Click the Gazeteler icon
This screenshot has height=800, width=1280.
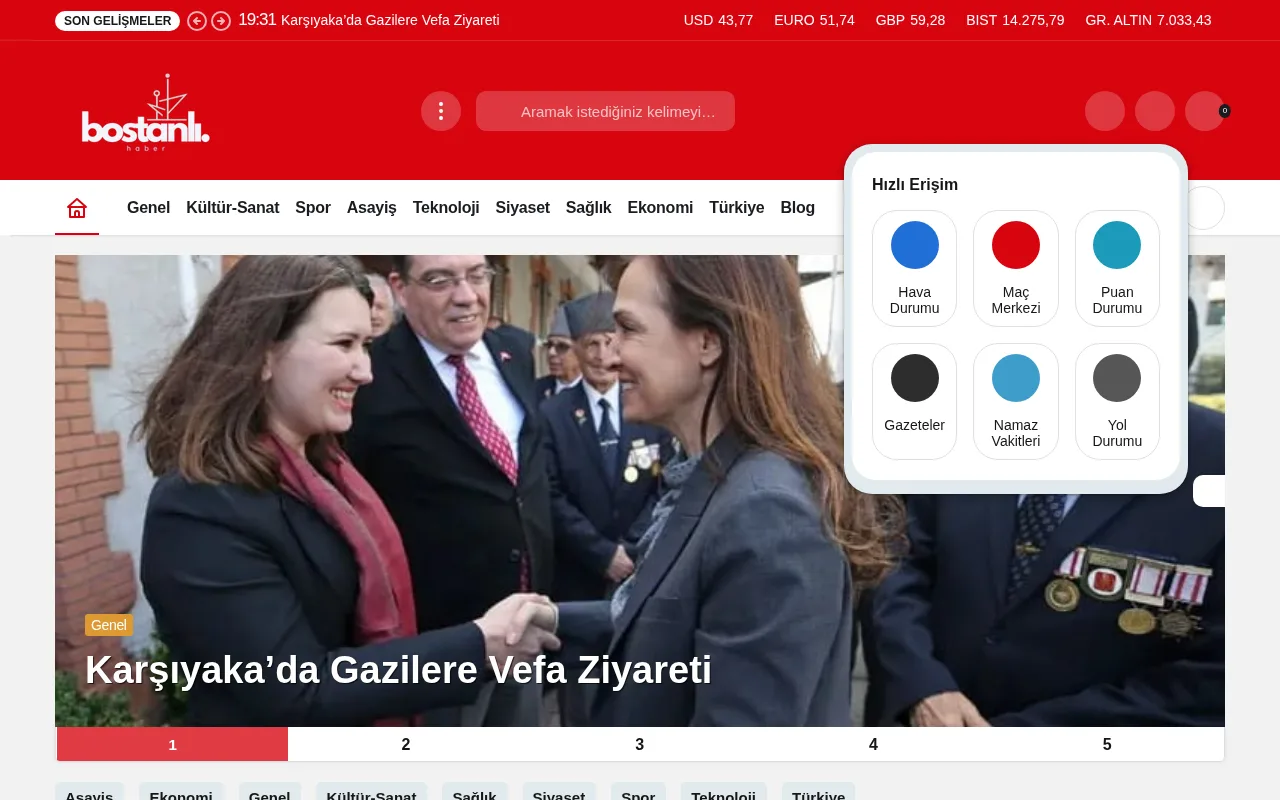click(914, 378)
